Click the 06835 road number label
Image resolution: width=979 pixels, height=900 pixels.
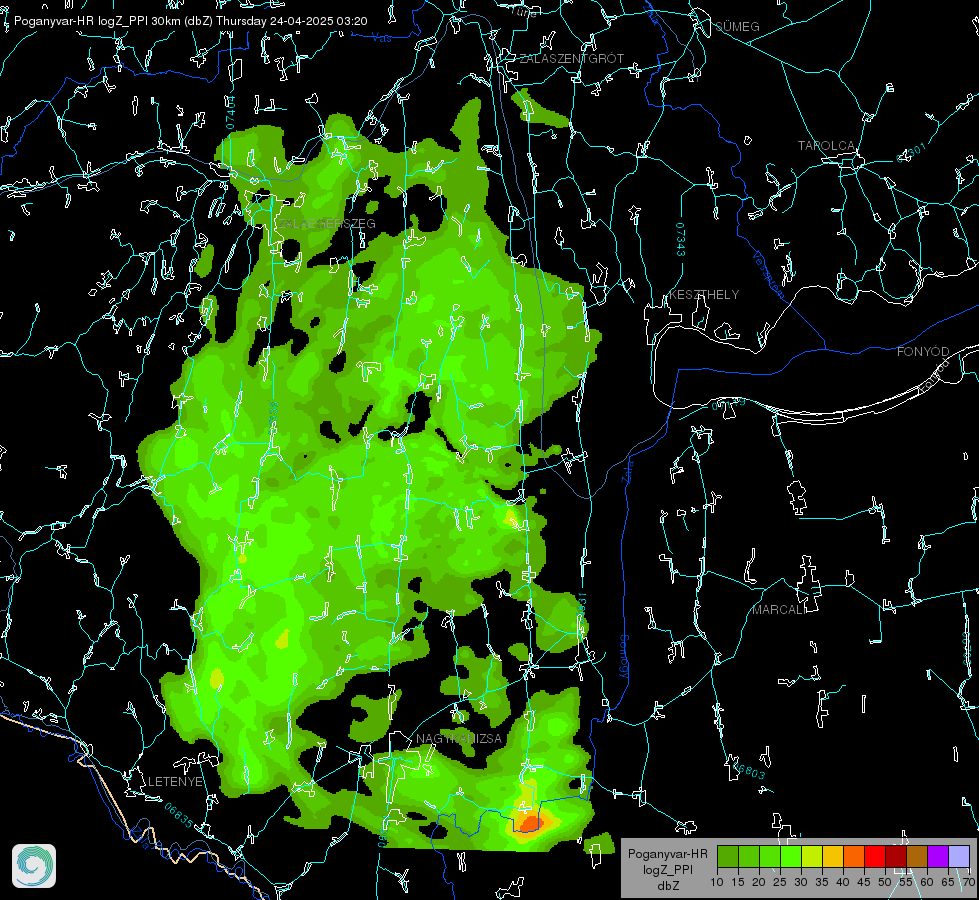(x=179, y=815)
